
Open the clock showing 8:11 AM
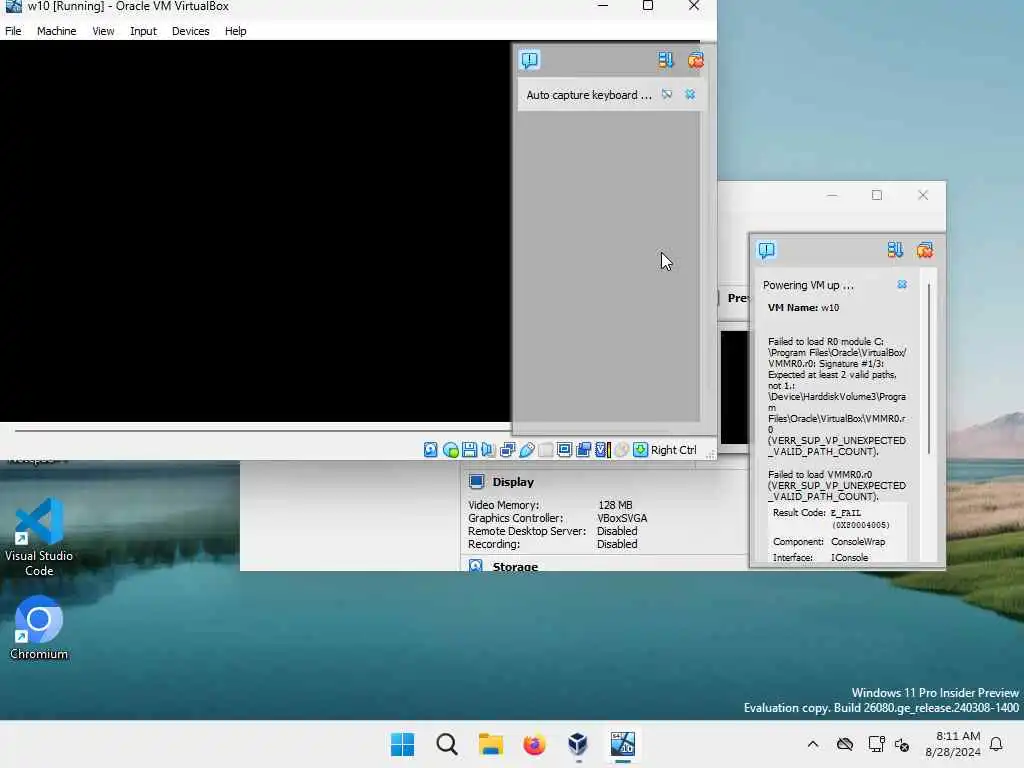tap(953, 744)
